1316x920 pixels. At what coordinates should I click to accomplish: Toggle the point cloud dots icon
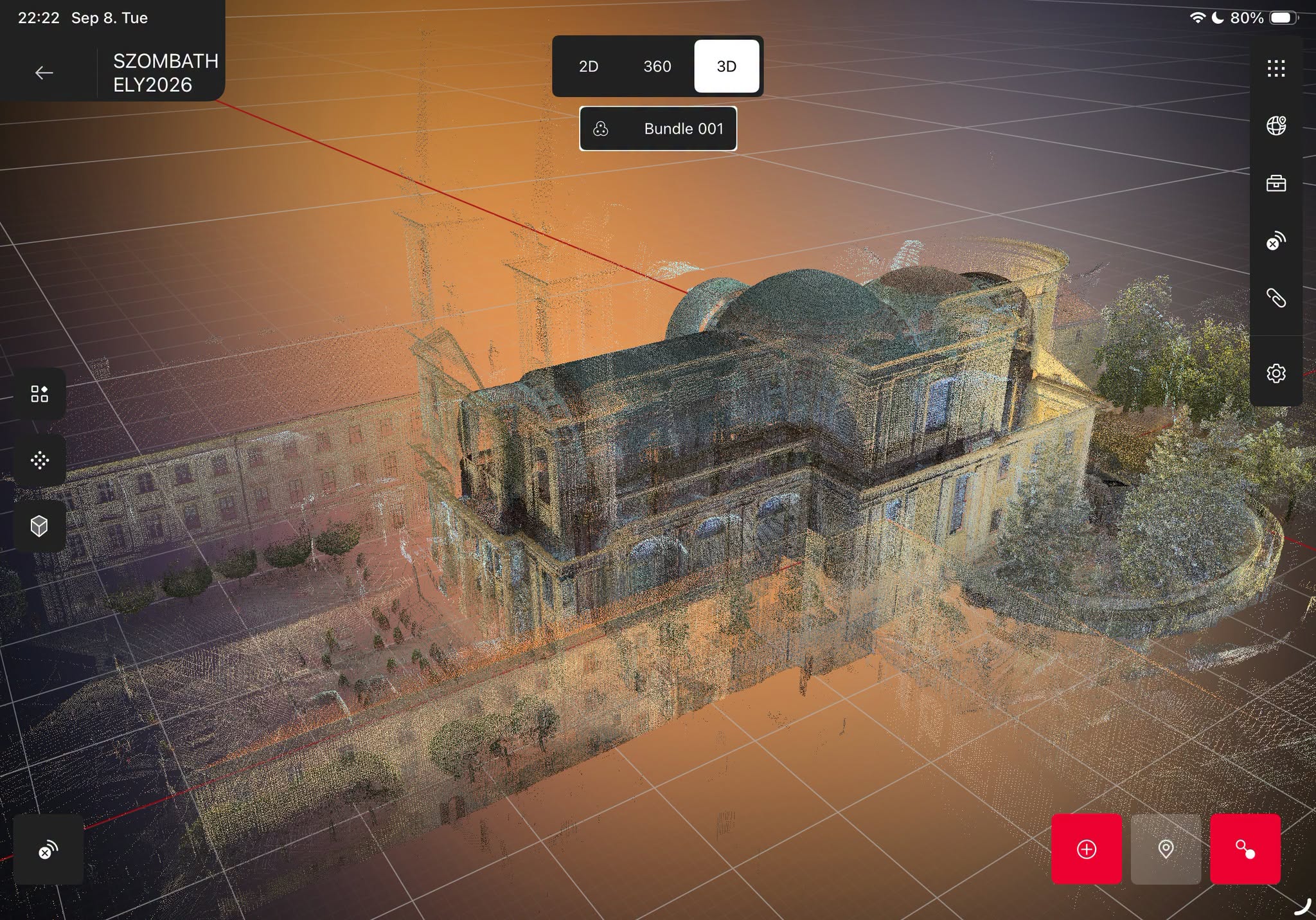(40, 460)
